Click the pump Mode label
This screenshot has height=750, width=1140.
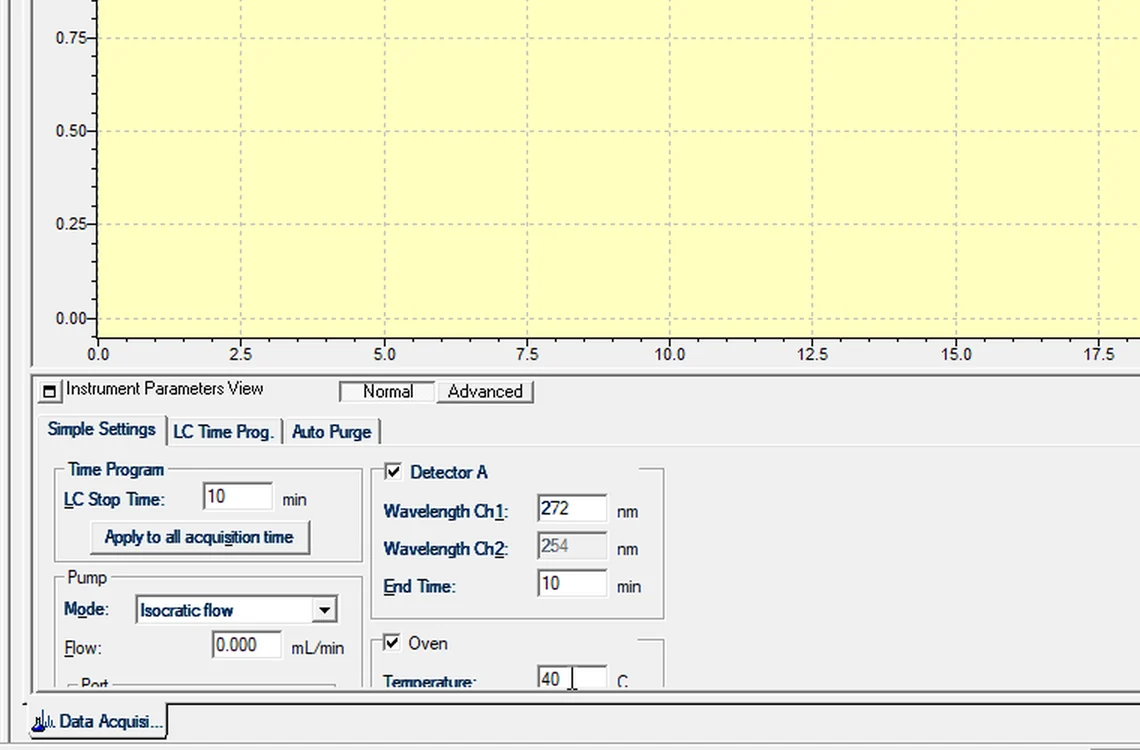pos(87,609)
